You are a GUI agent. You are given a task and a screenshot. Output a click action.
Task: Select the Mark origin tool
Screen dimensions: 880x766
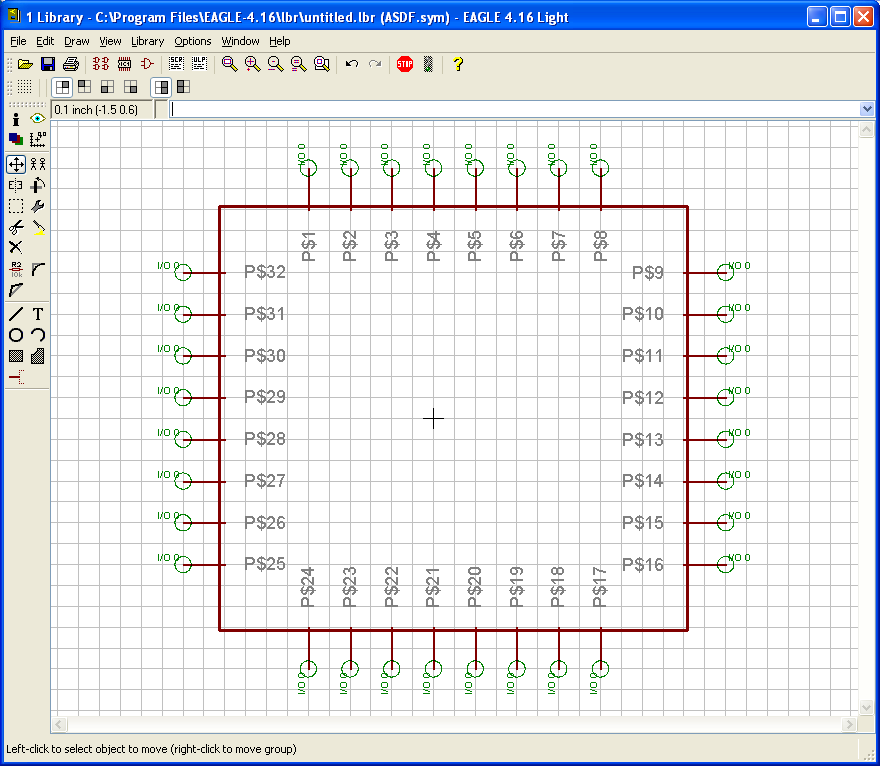pyautogui.click(x=38, y=140)
